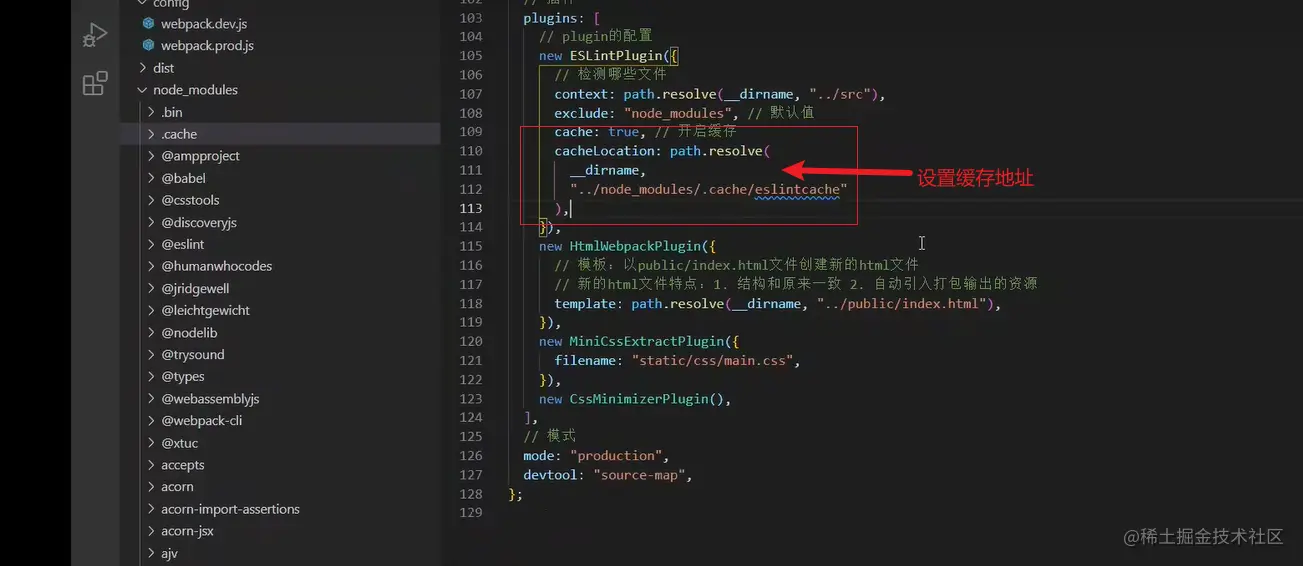This screenshot has width=1303, height=566.
Task: Click the context property on line 107
Action: [x=581, y=94]
